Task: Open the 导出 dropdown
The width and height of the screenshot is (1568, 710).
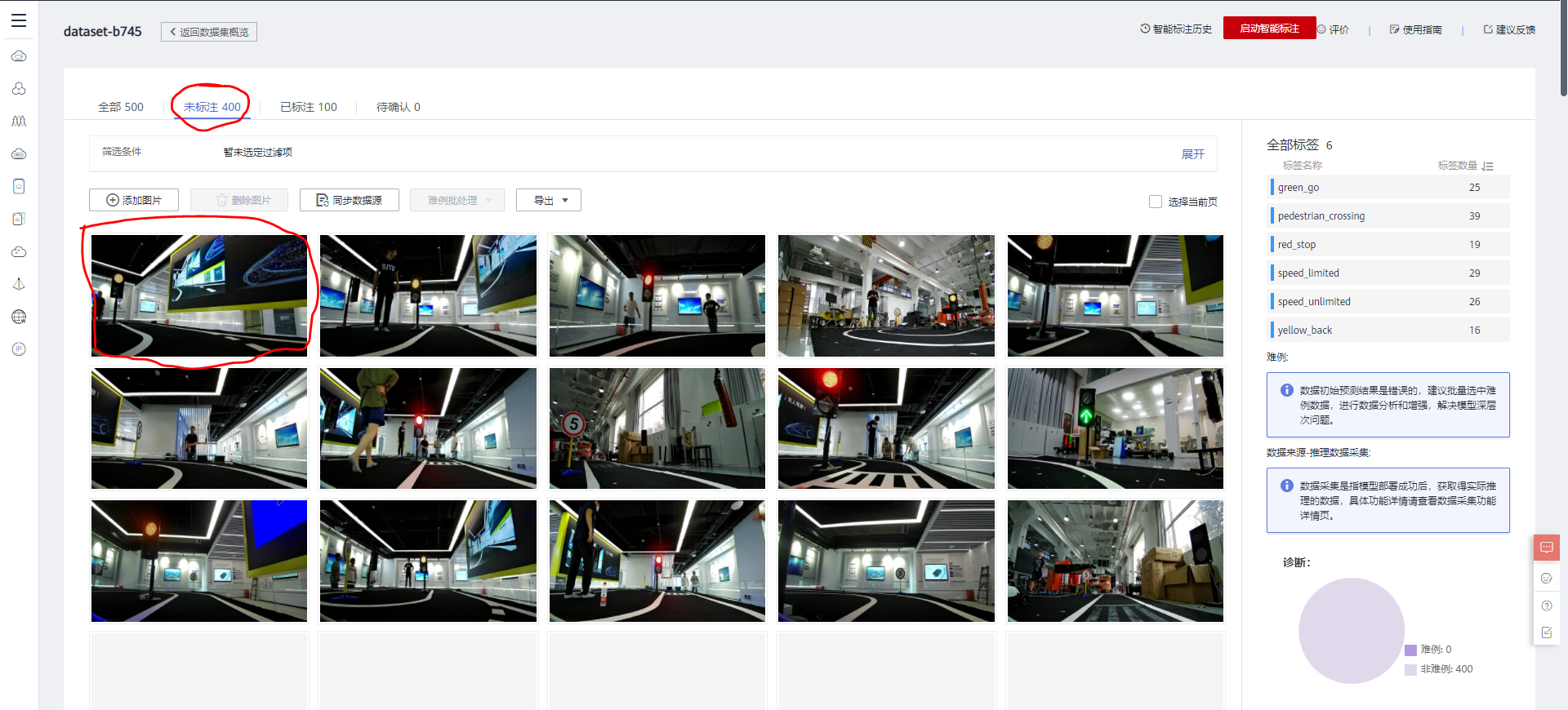Action: coord(549,200)
